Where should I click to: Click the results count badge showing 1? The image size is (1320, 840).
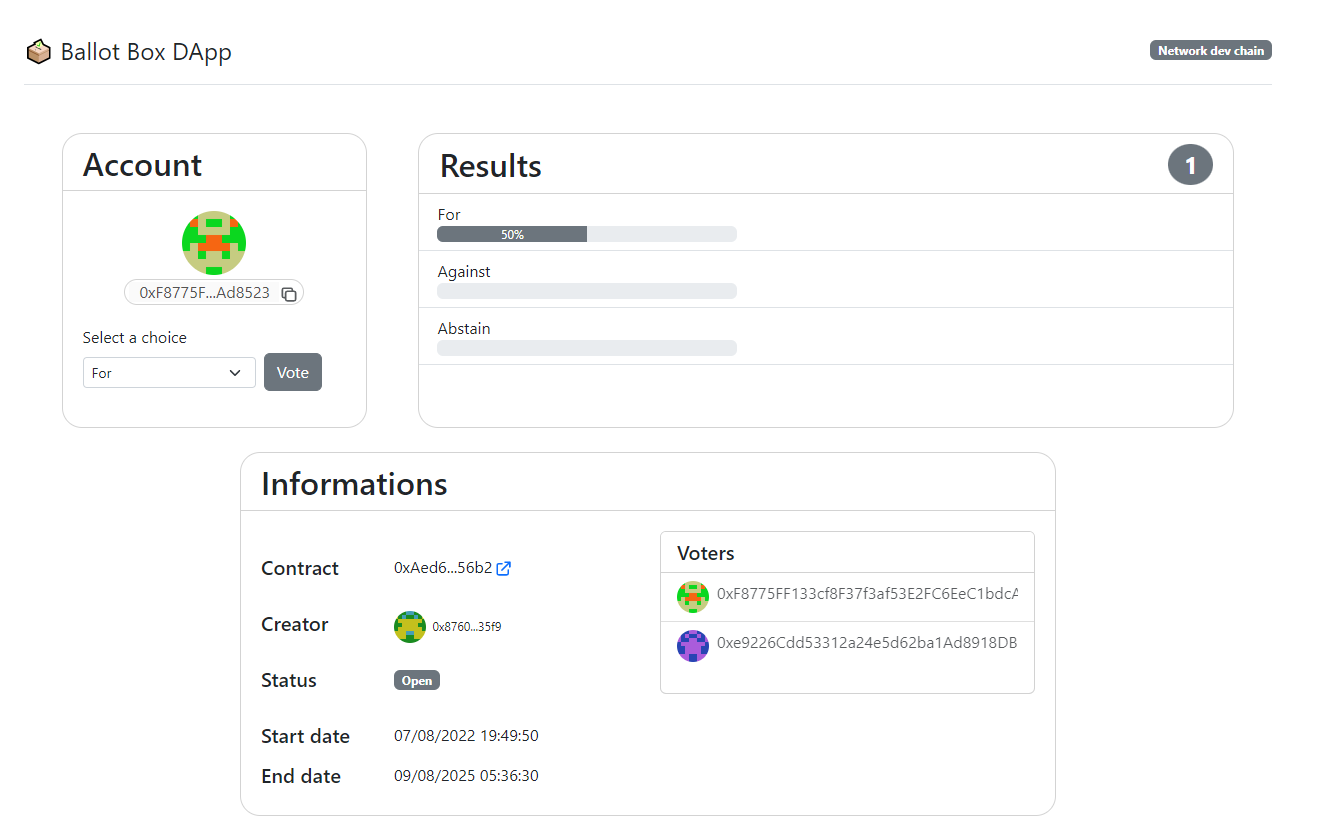[1190, 166]
